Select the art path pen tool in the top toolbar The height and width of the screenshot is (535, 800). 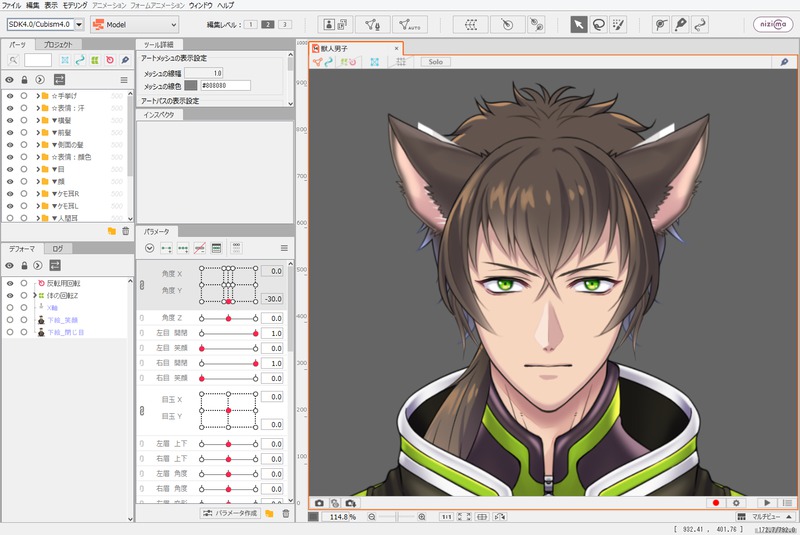pyautogui.click(x=681, y=24)
